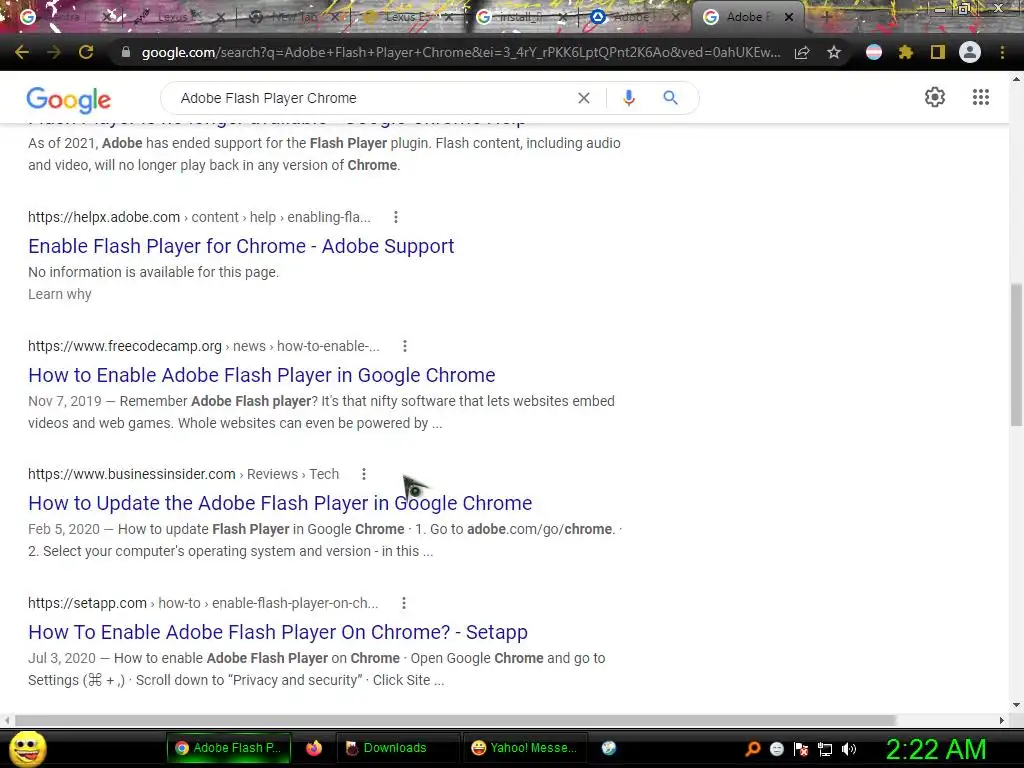Open the Setapp How To Enable Flash result

click(278, 632)
